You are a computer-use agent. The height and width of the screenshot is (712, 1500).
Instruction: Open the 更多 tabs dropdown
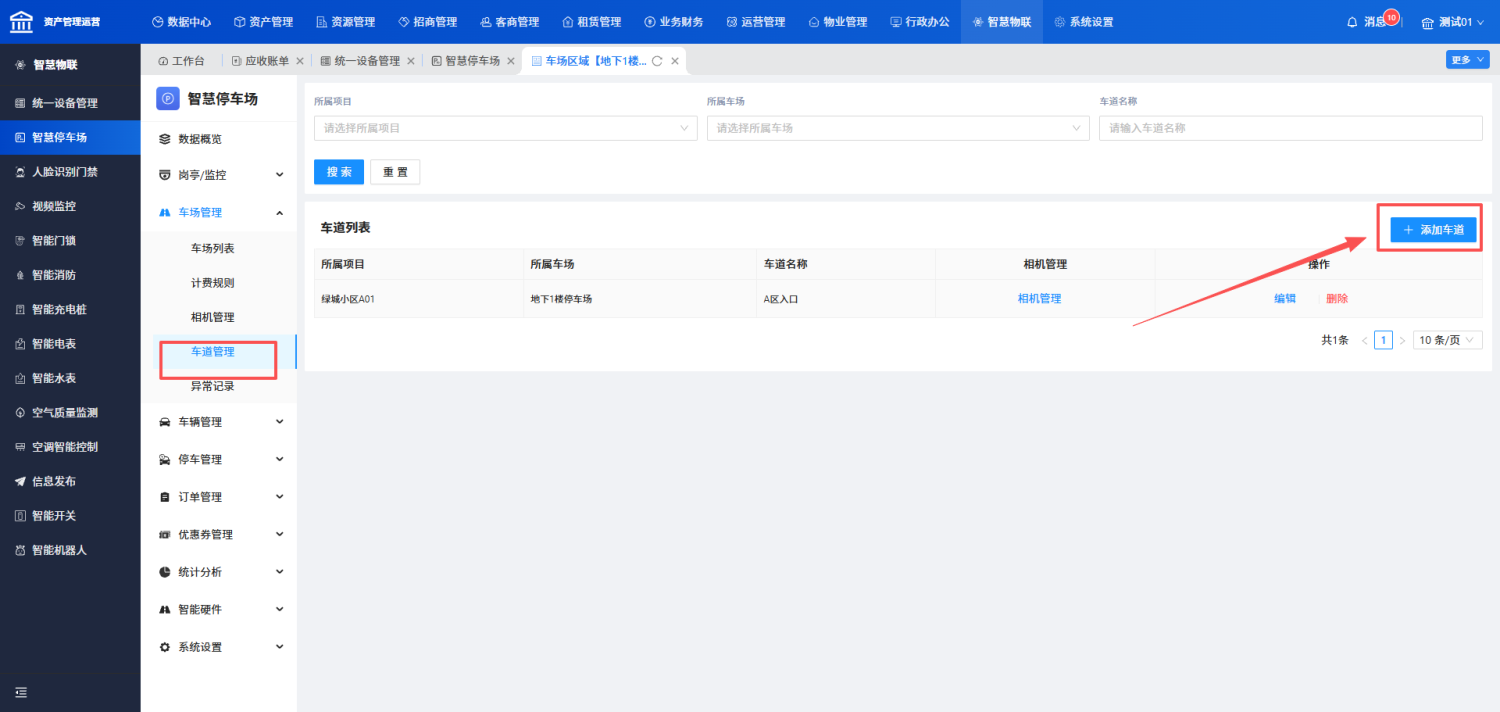[x=1467, y=60]
